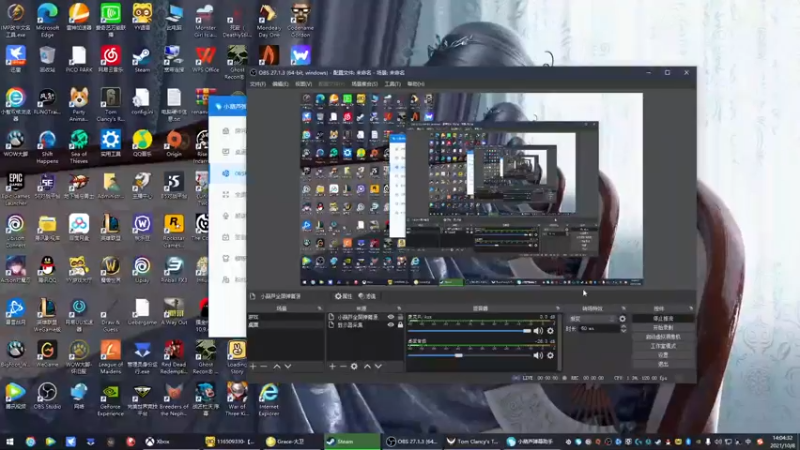
Task: Open Rockstar Games desktop shortcut
Action: pos(174,231)
